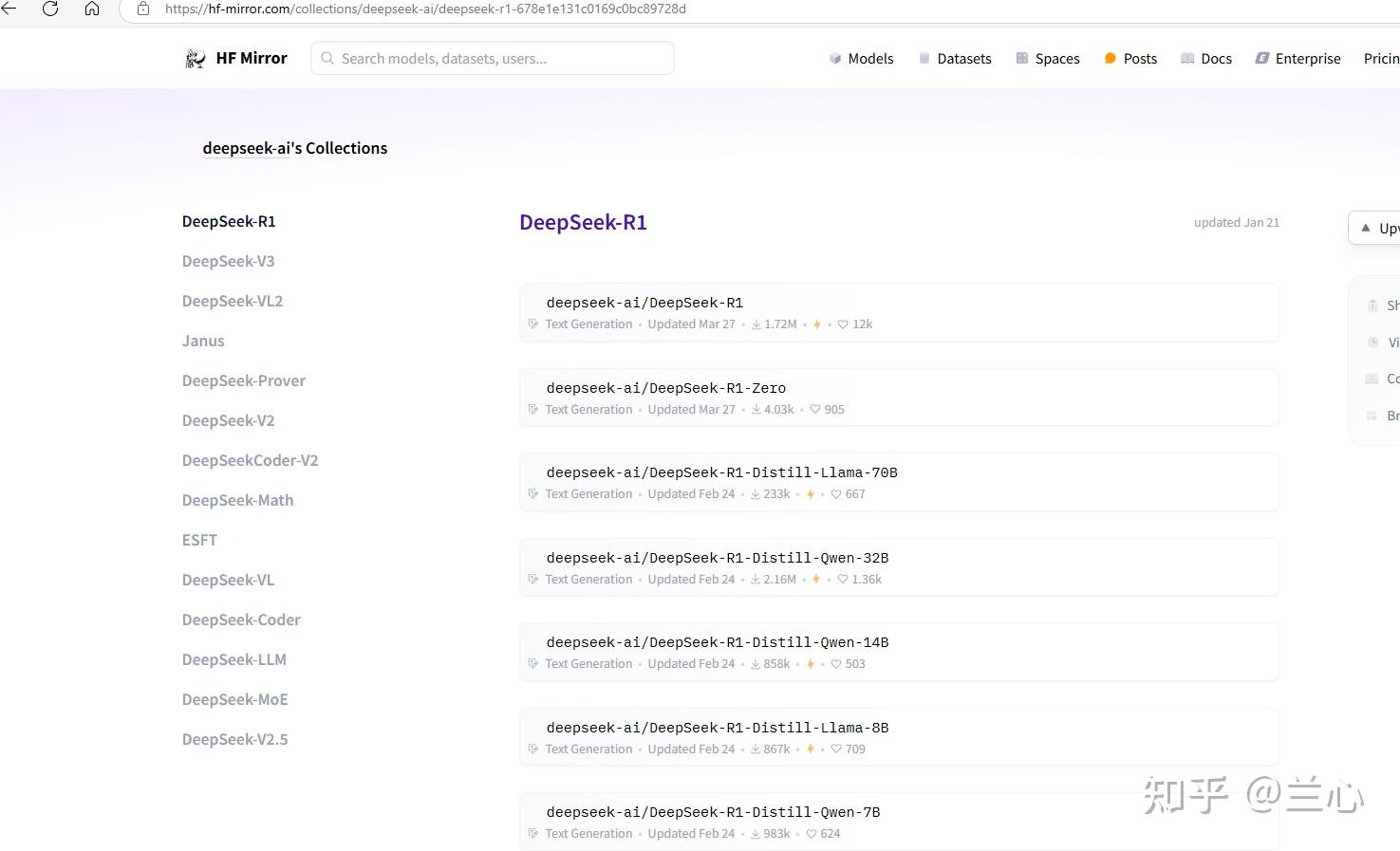
Task: Click heart icon beside 1.36k likes
Action: (843, 580)
